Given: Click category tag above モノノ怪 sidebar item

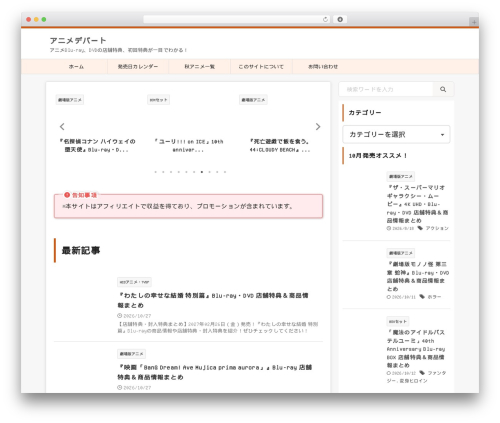Looking at the screenshot, I should pos(401,253).
